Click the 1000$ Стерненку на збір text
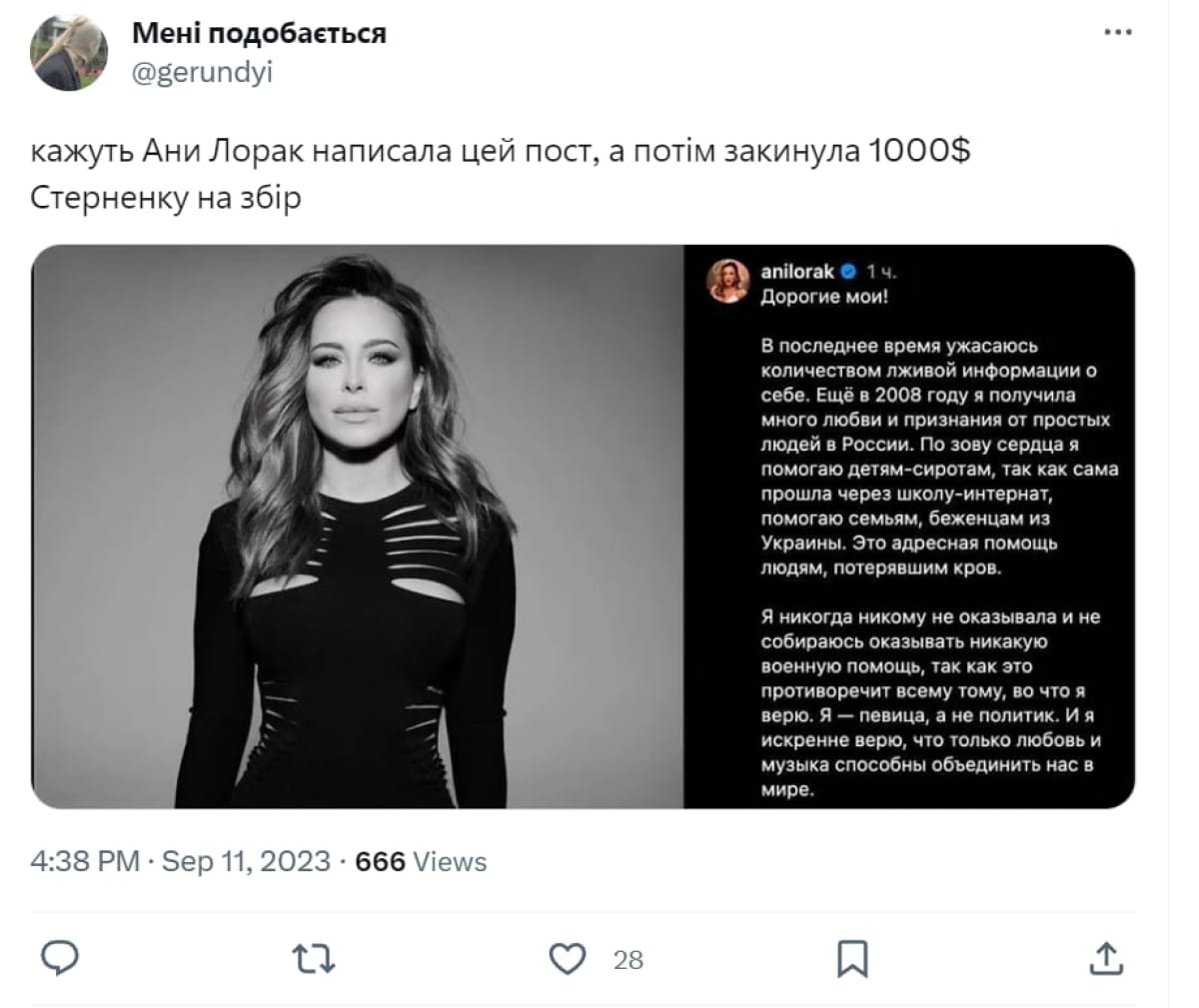Viewport: 1199px width, 1008px height. point(500,174)
